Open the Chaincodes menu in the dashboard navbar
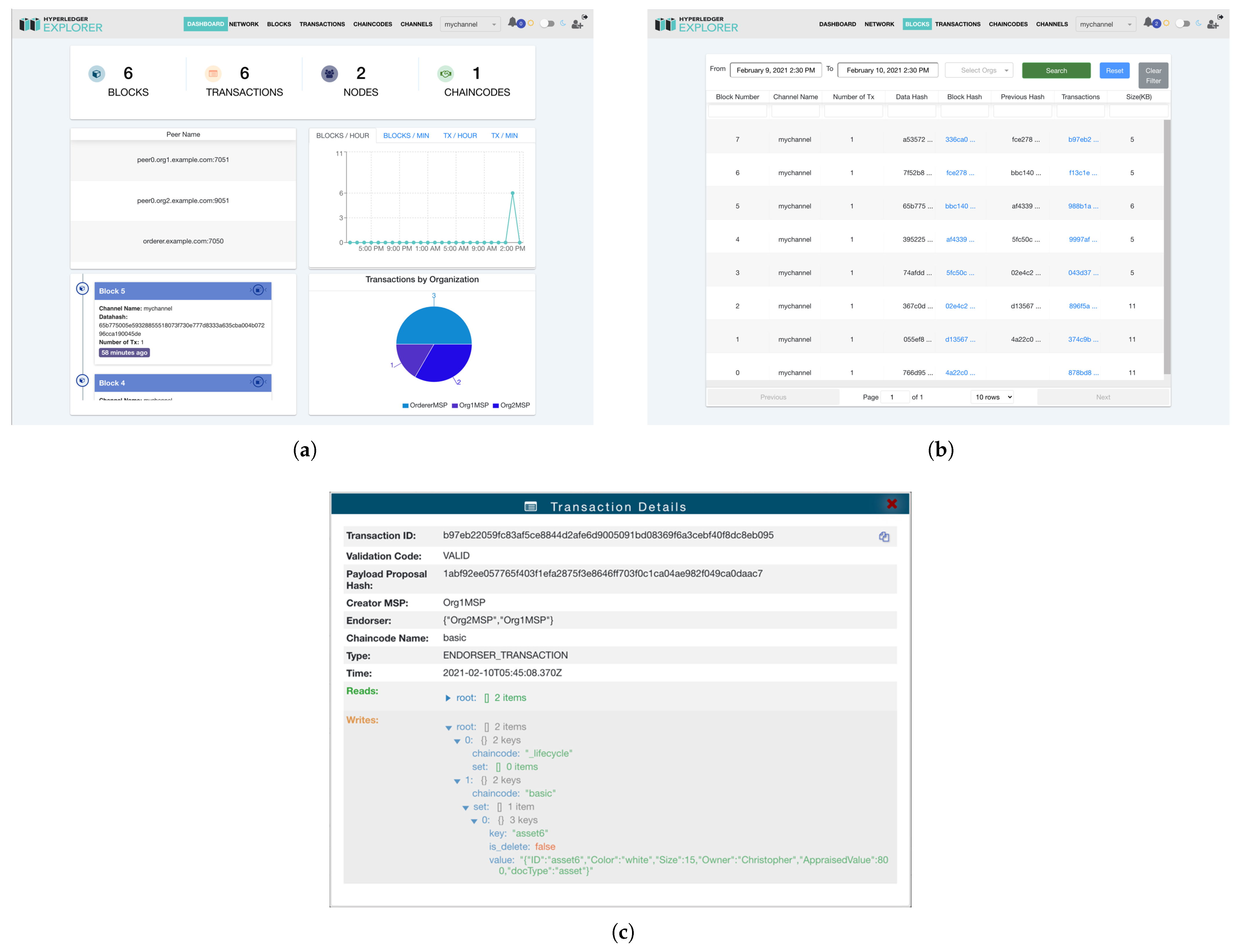The width and height of the screenshot is (1240, 952). pos(372,24)
